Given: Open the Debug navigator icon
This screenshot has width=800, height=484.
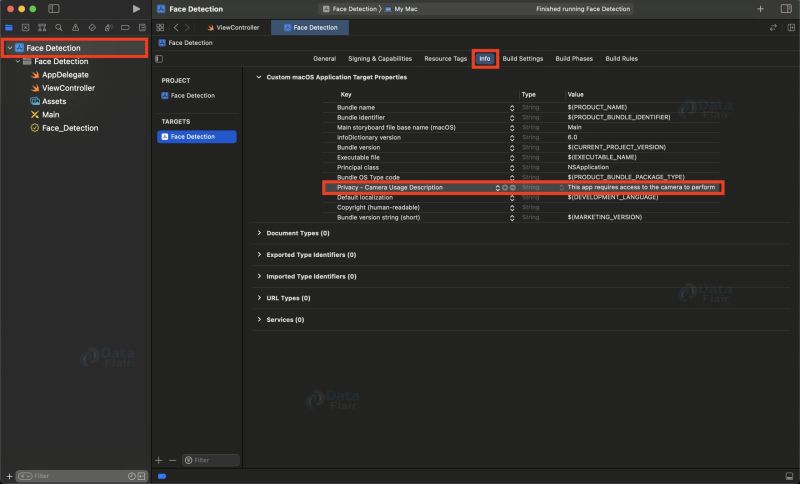Looking at the screenshot, I should [x=109, y=28].
